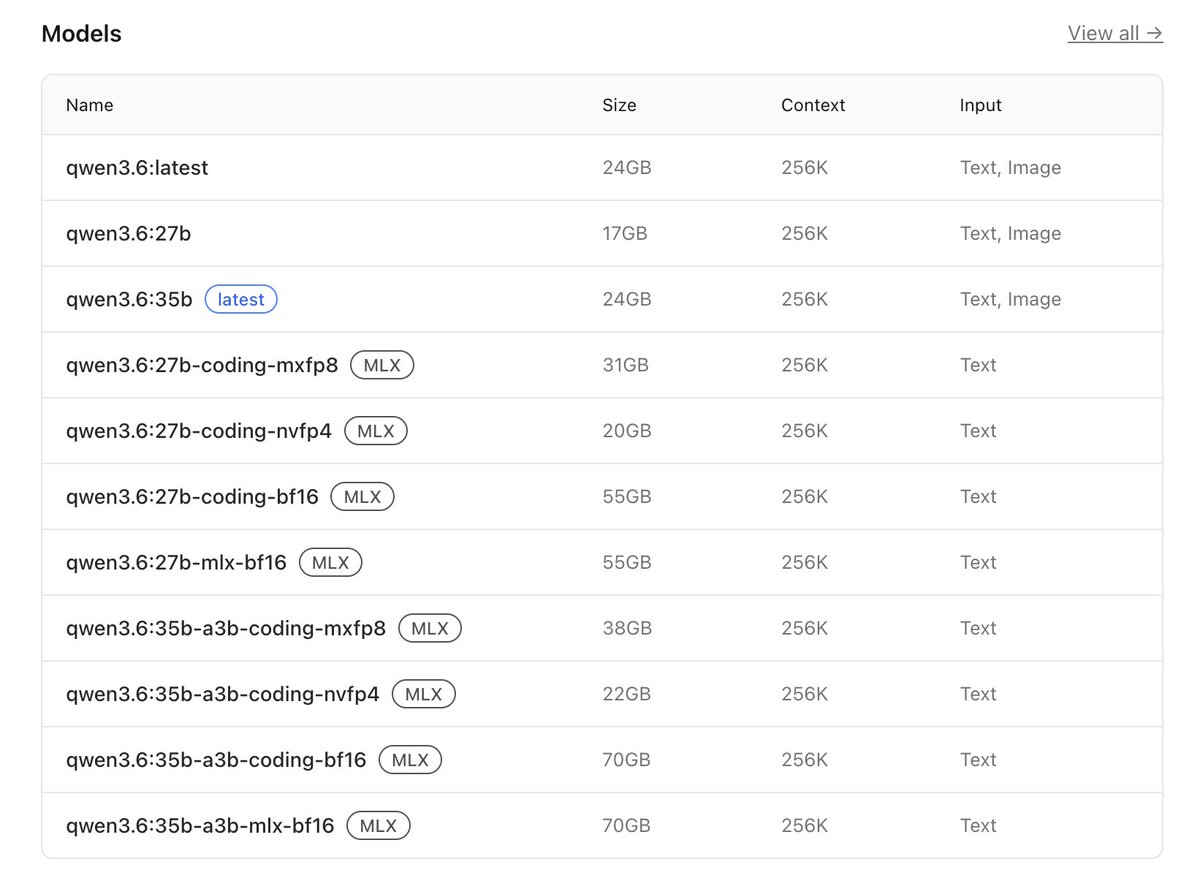
Task: Click the 17GB size value
Action: (x=625, y=234)
